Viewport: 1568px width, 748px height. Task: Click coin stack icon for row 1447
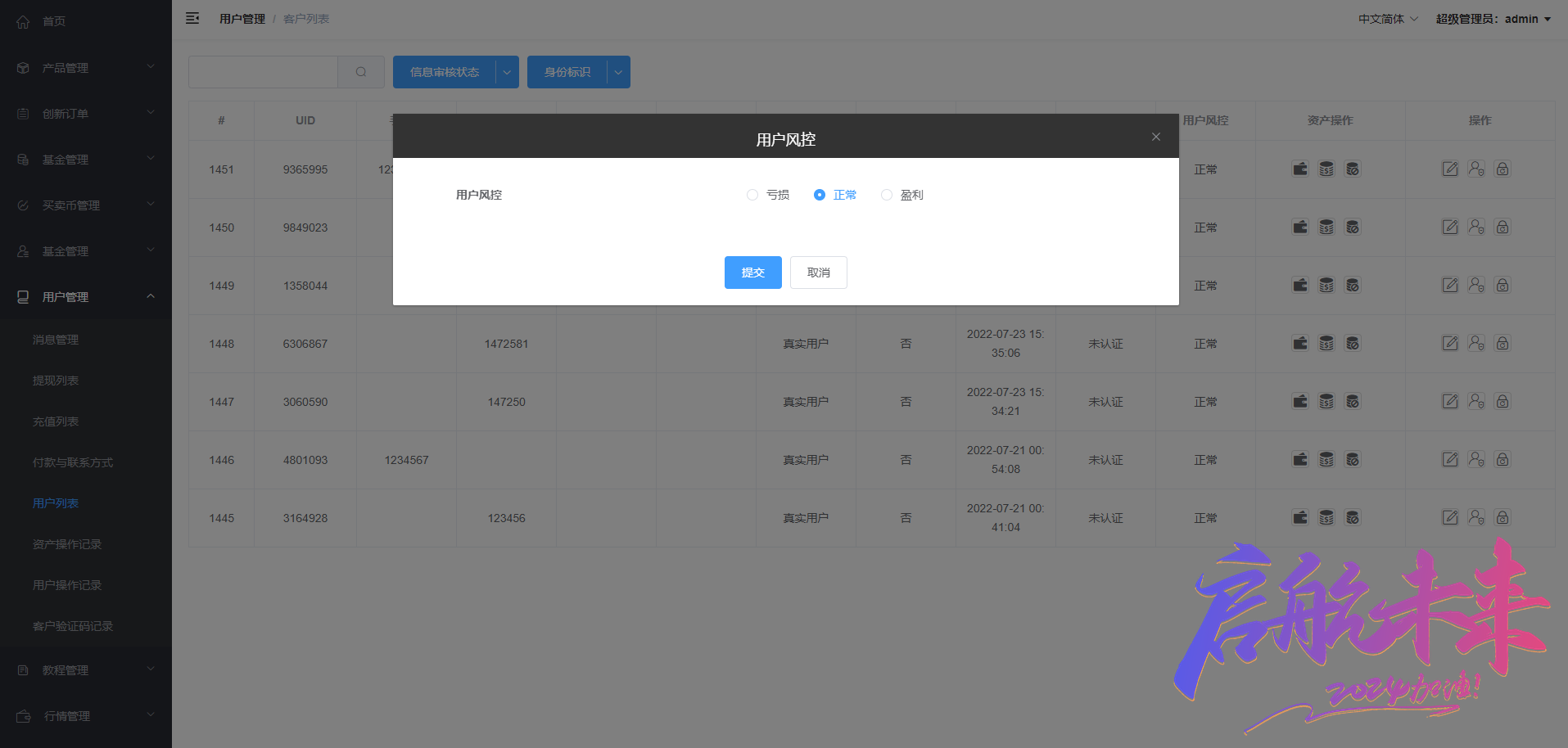1326,402
